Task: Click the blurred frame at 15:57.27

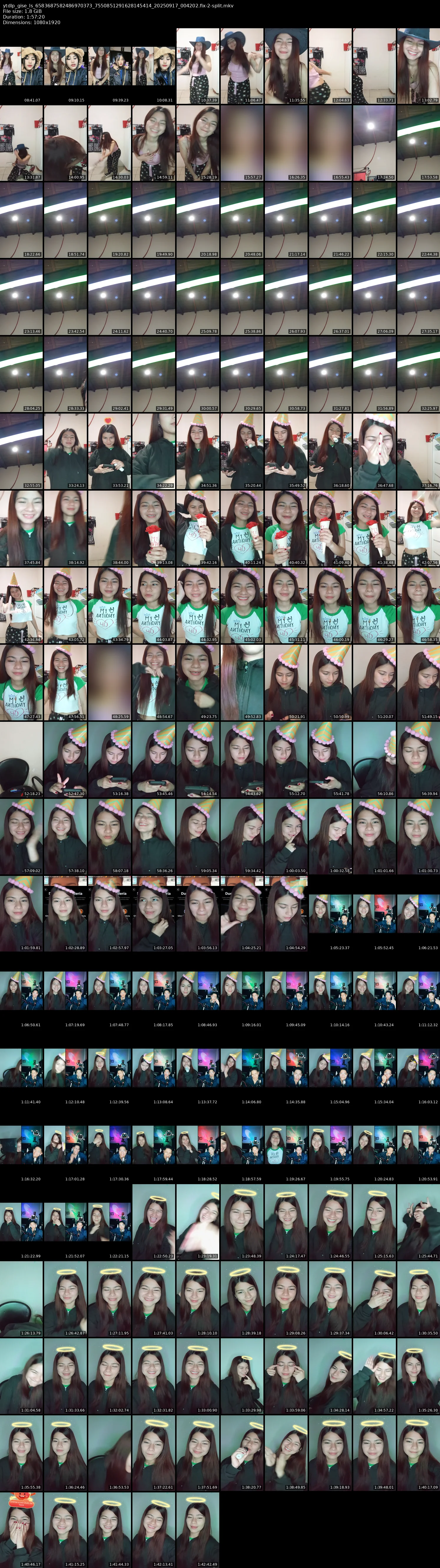Action: (x=242, y=143)
